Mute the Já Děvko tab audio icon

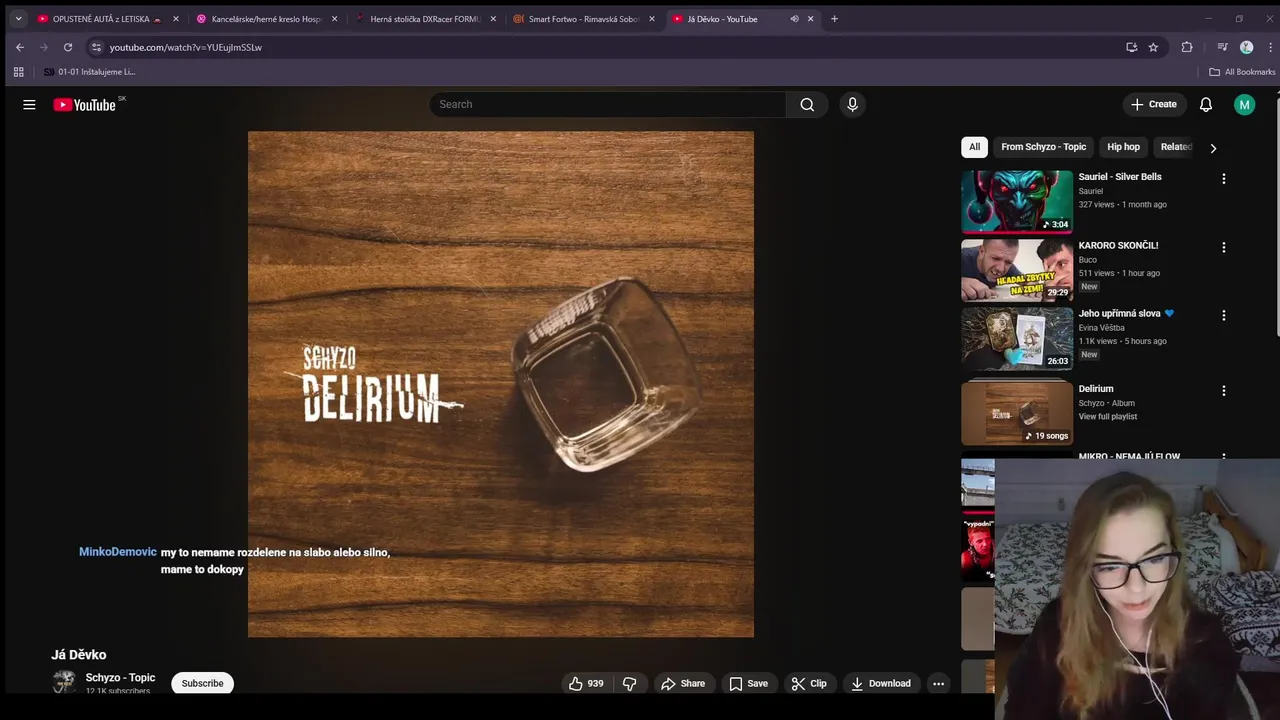794,18
